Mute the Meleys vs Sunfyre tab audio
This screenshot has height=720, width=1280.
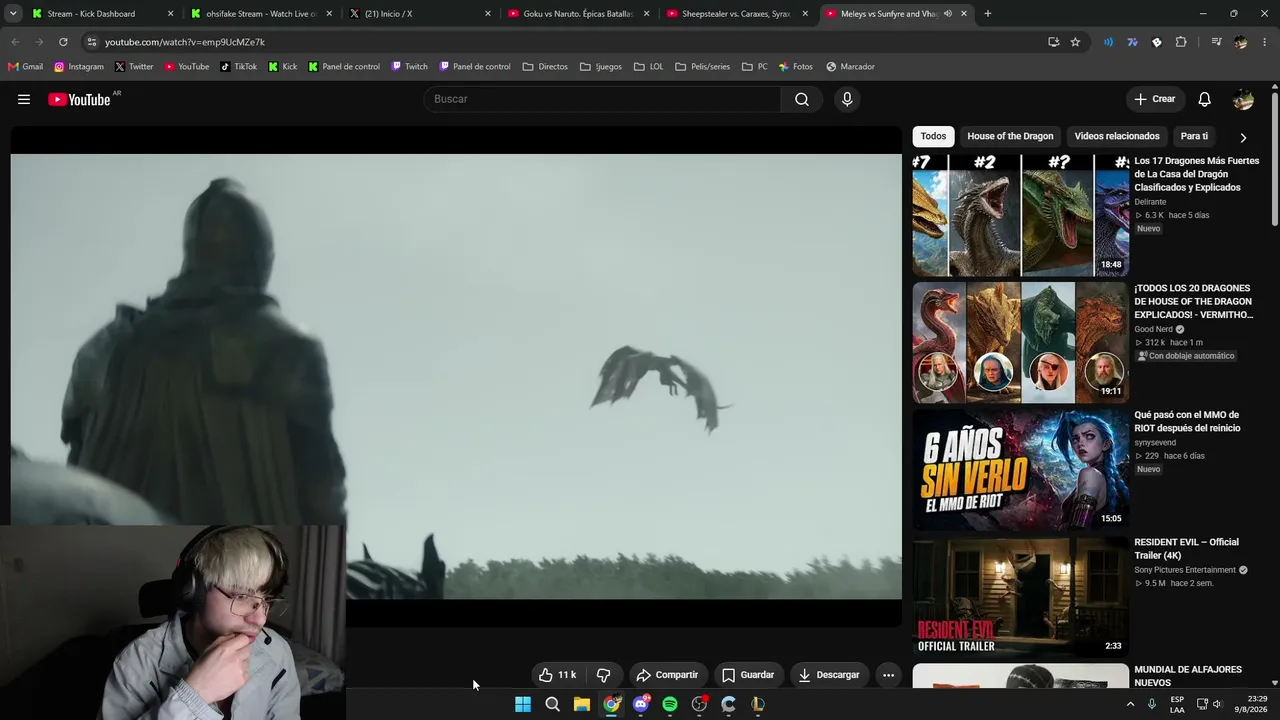click(x=947, y=14)
